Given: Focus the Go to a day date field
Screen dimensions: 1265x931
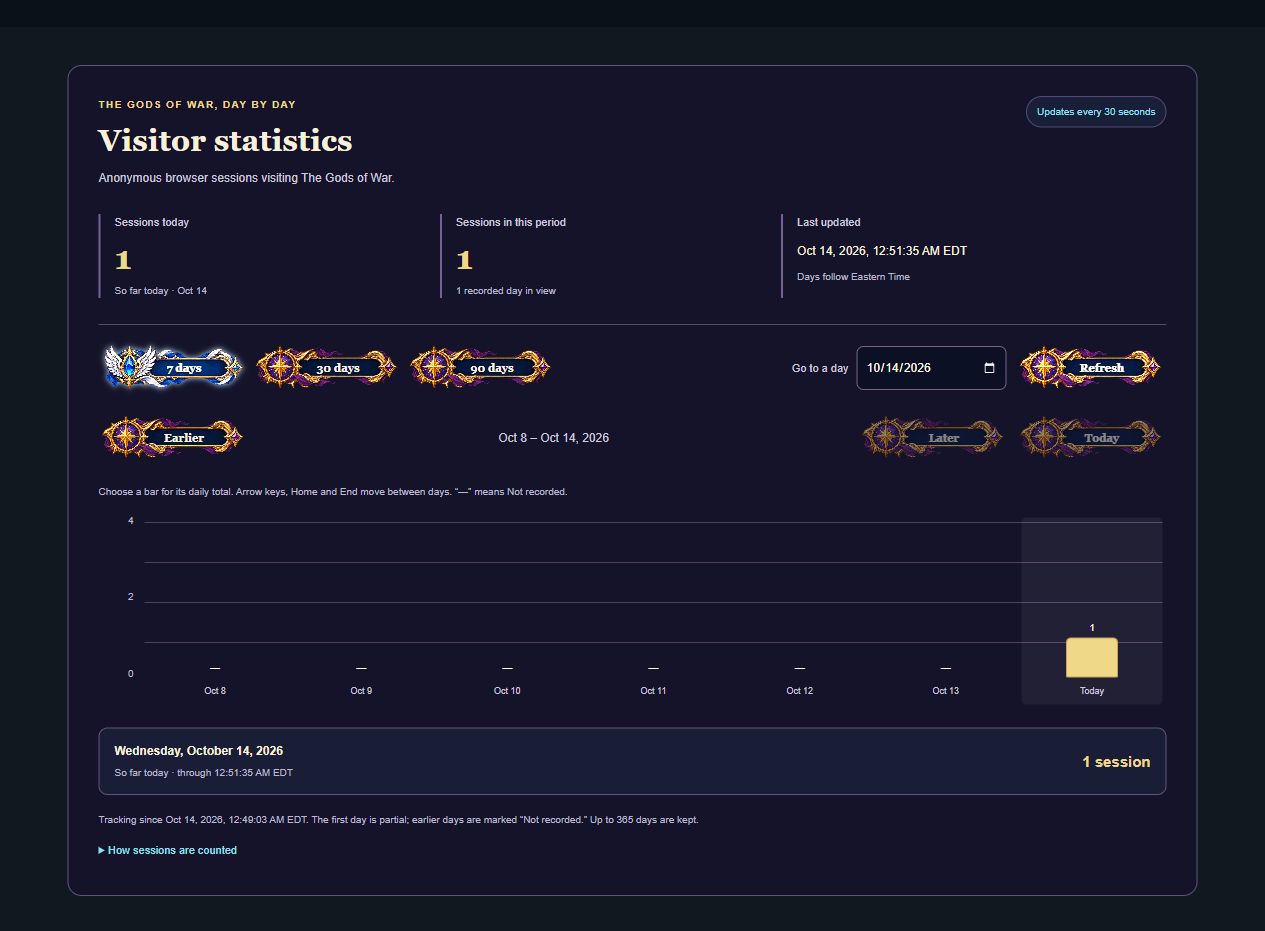Looking at the screenshot, I should (x=931, y=368).
